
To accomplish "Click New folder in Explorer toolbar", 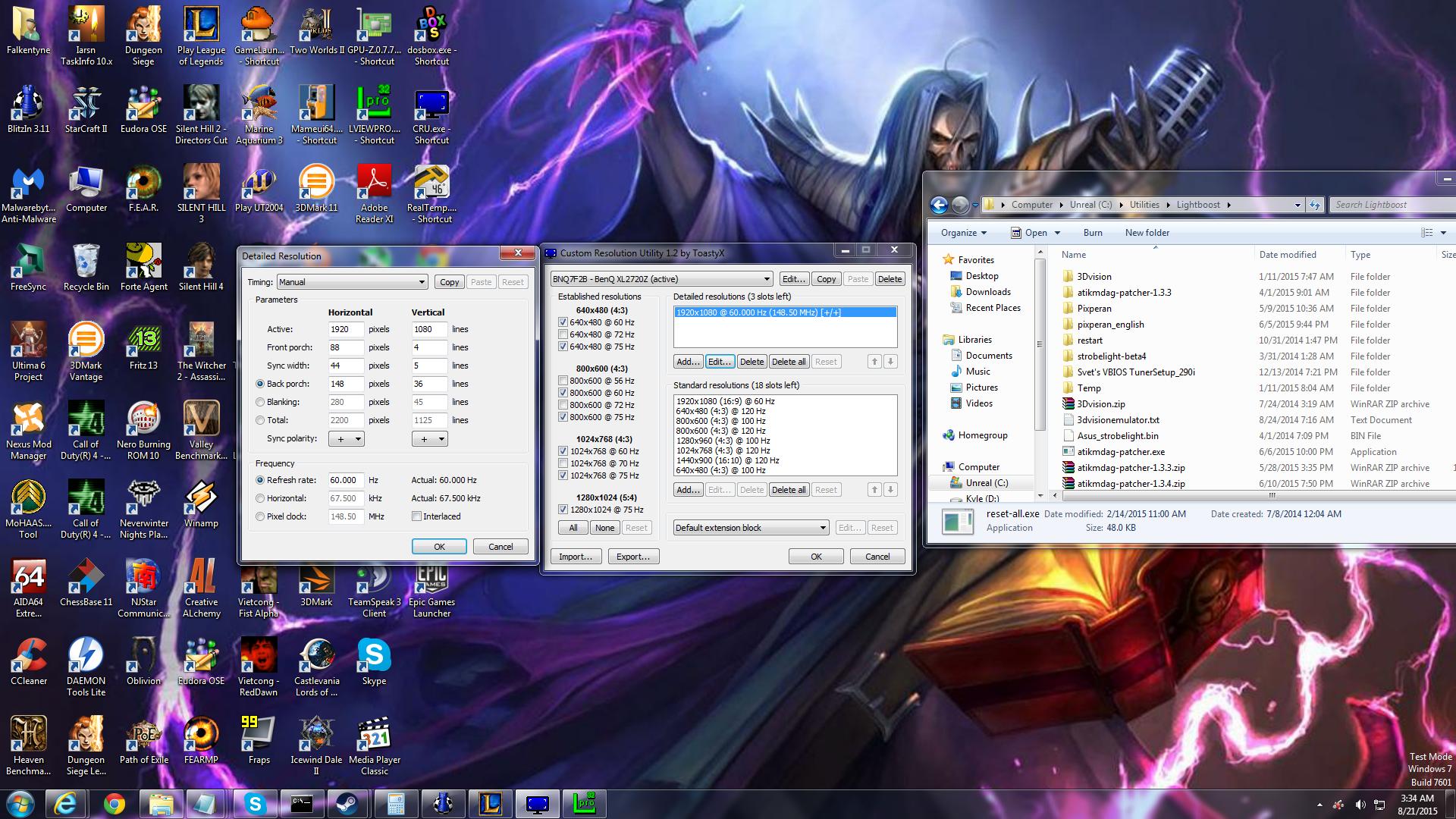I will 1147,233.
